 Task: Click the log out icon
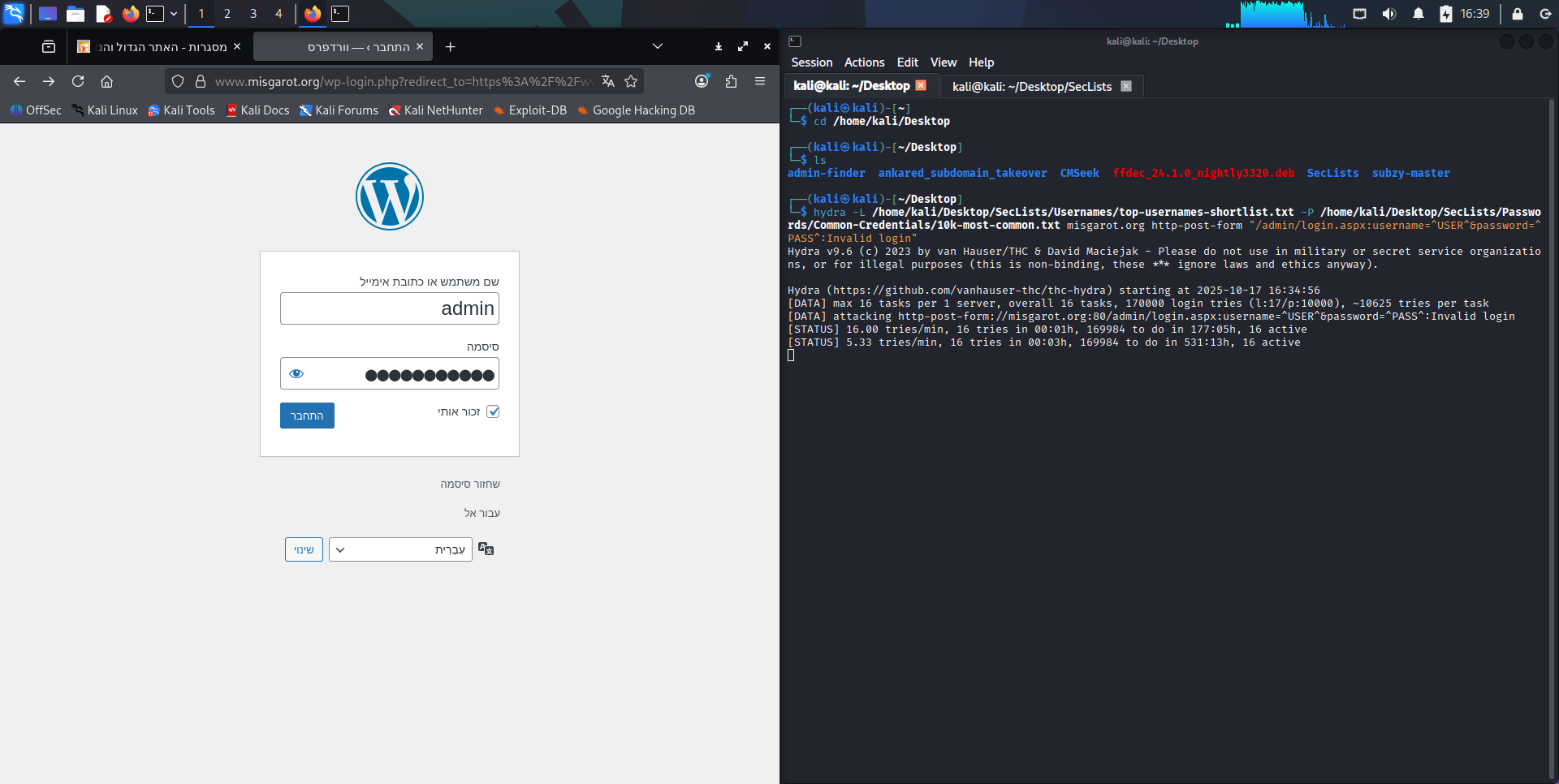[1545, 14]
